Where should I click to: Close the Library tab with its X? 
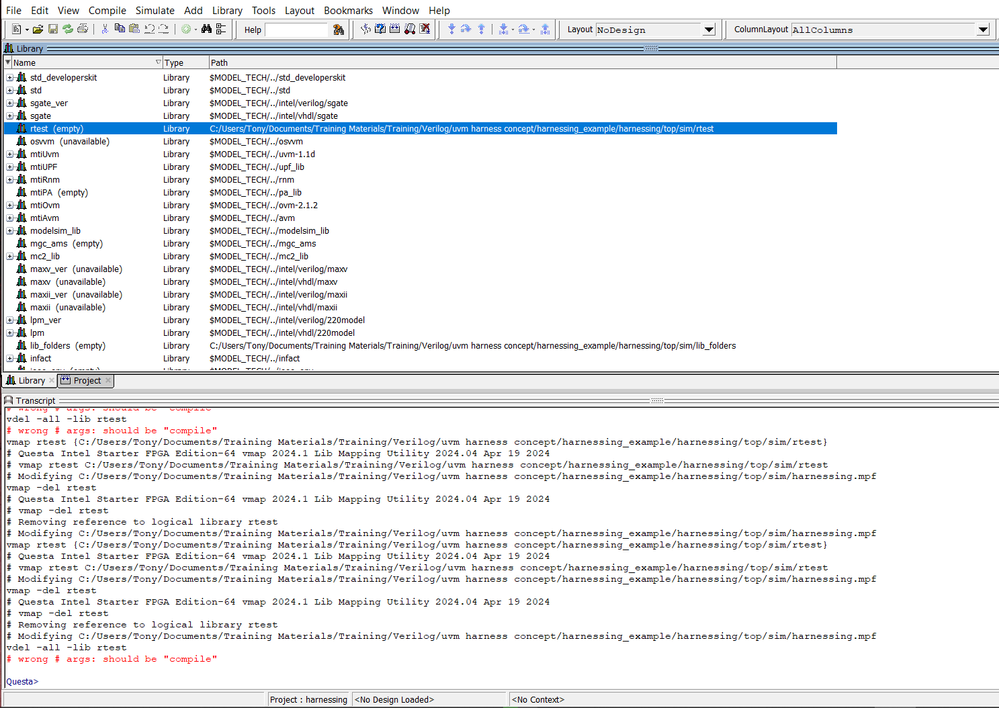pos(51,381)
